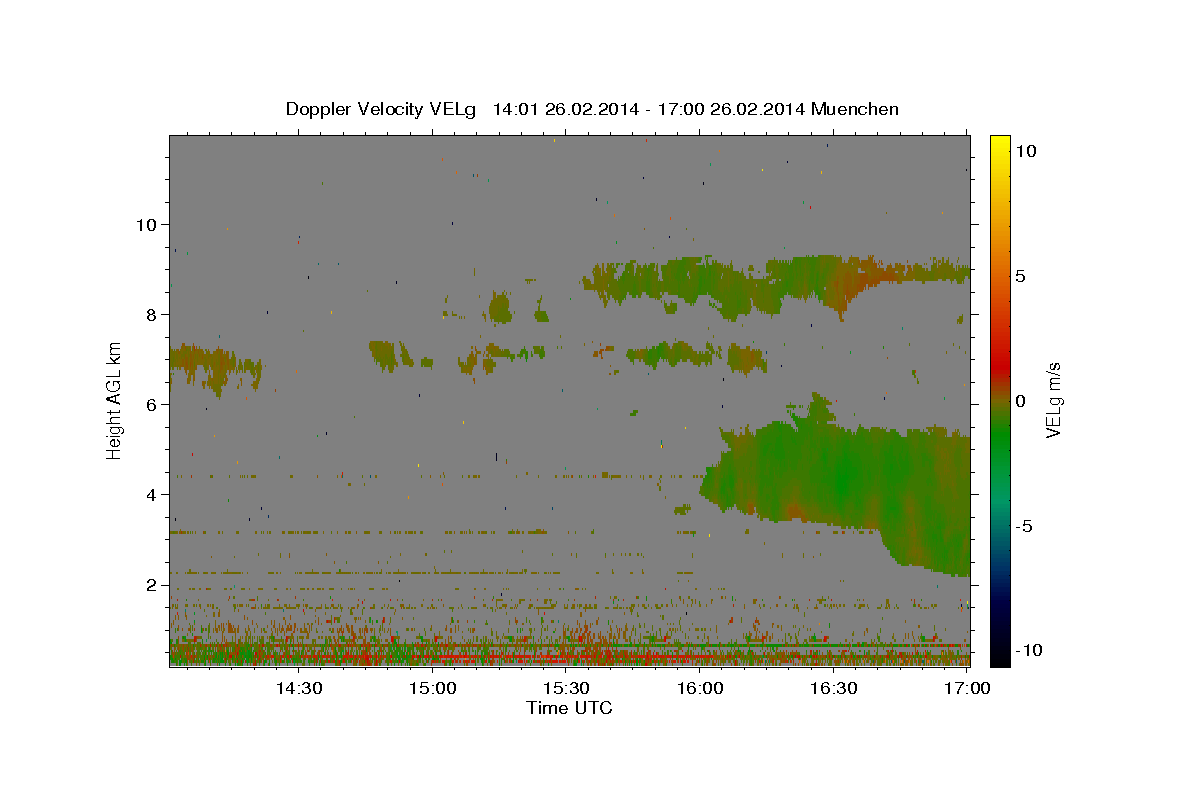Viewport: 1200px width, 800px height.
Task: Click the height tick label 6
Action: click(x=150, y=404)
